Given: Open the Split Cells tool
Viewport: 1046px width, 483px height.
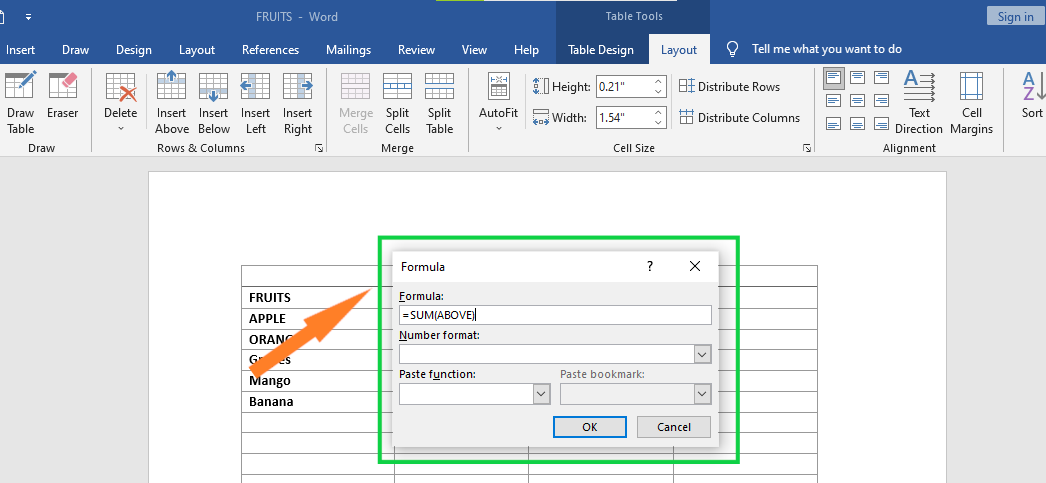Looking at the screenshot, I should (x=397, y=103).
